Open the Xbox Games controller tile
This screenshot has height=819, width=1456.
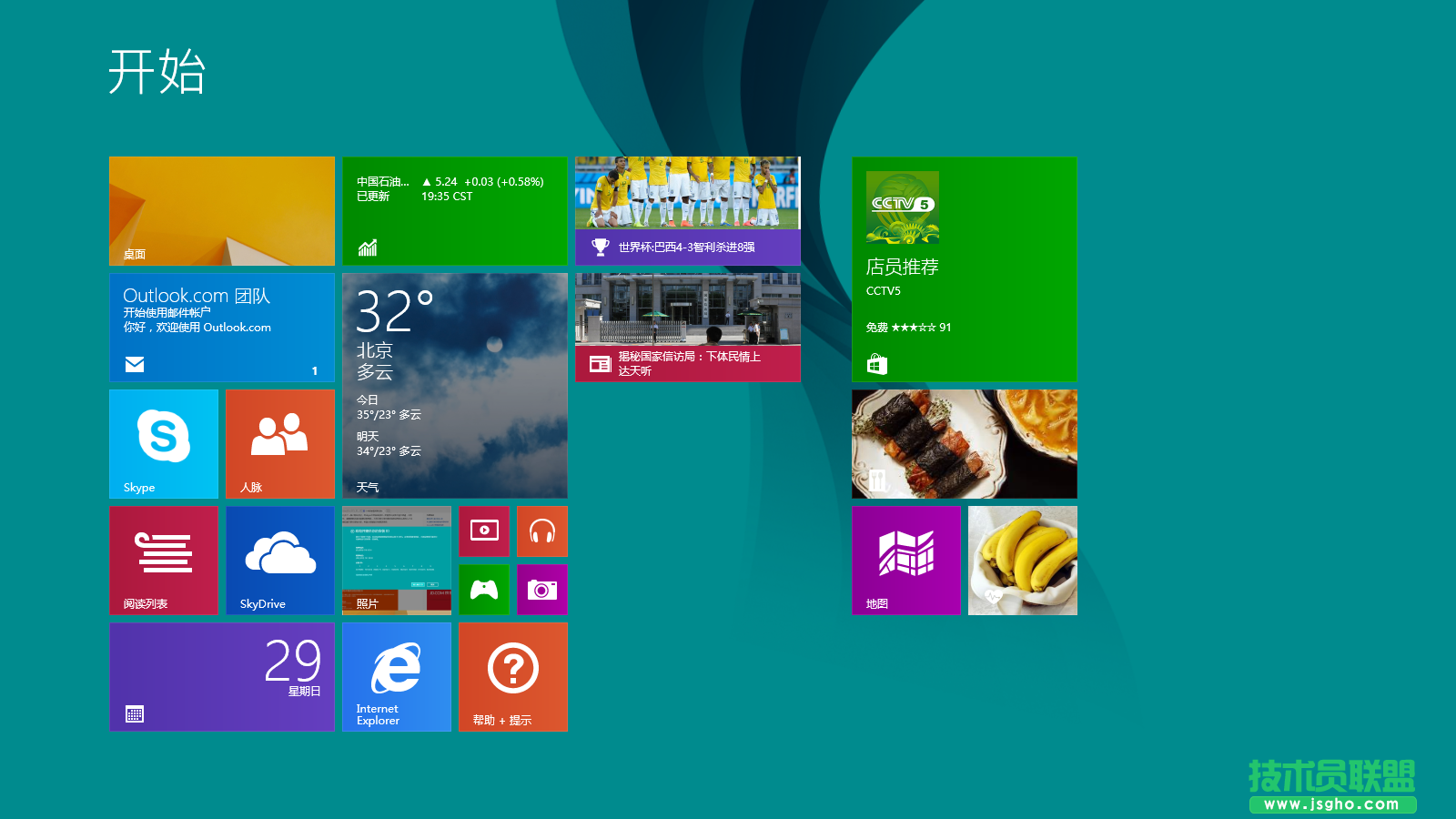(x=484, y=590)
